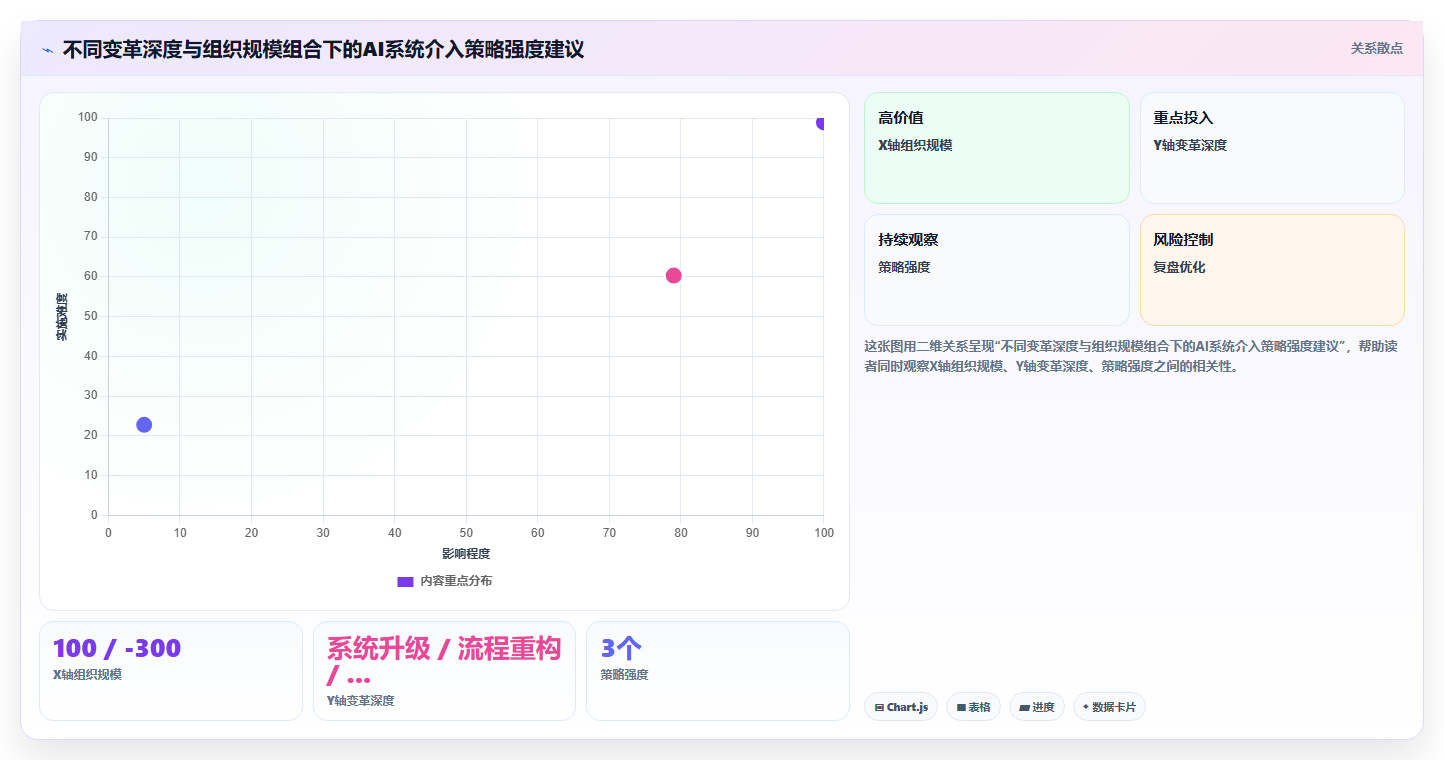The height and width of the screenshot is (760, 1444).
Task: Click the X轴组织规模 text in 高价值 card
Action: tap(915, 145)
